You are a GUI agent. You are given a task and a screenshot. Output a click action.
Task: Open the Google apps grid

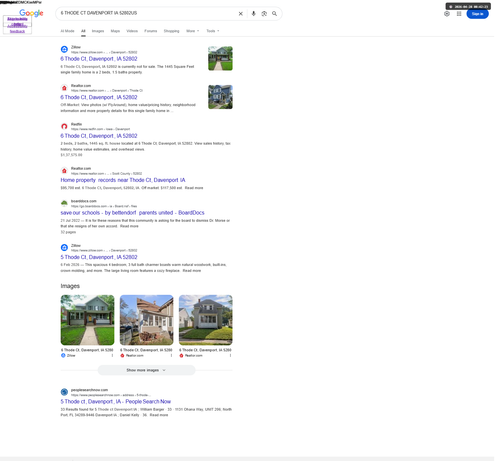point(459,14)
